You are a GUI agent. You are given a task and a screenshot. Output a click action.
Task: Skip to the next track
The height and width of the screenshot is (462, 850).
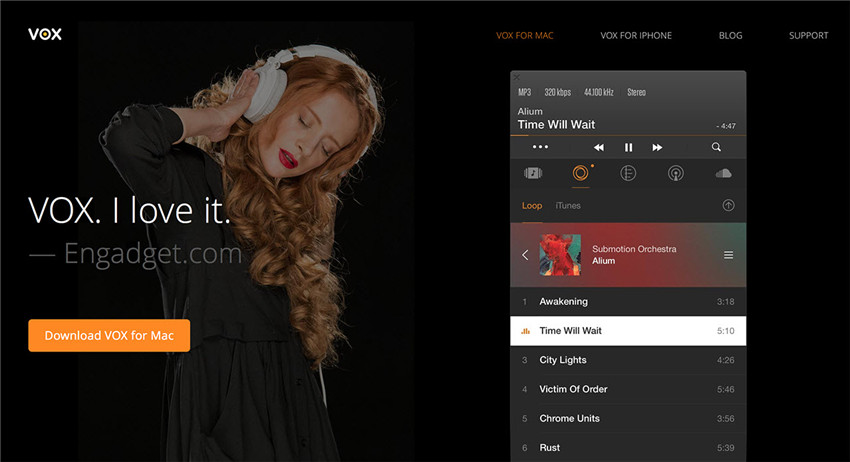pyautogui.click(x=657, y=147)
